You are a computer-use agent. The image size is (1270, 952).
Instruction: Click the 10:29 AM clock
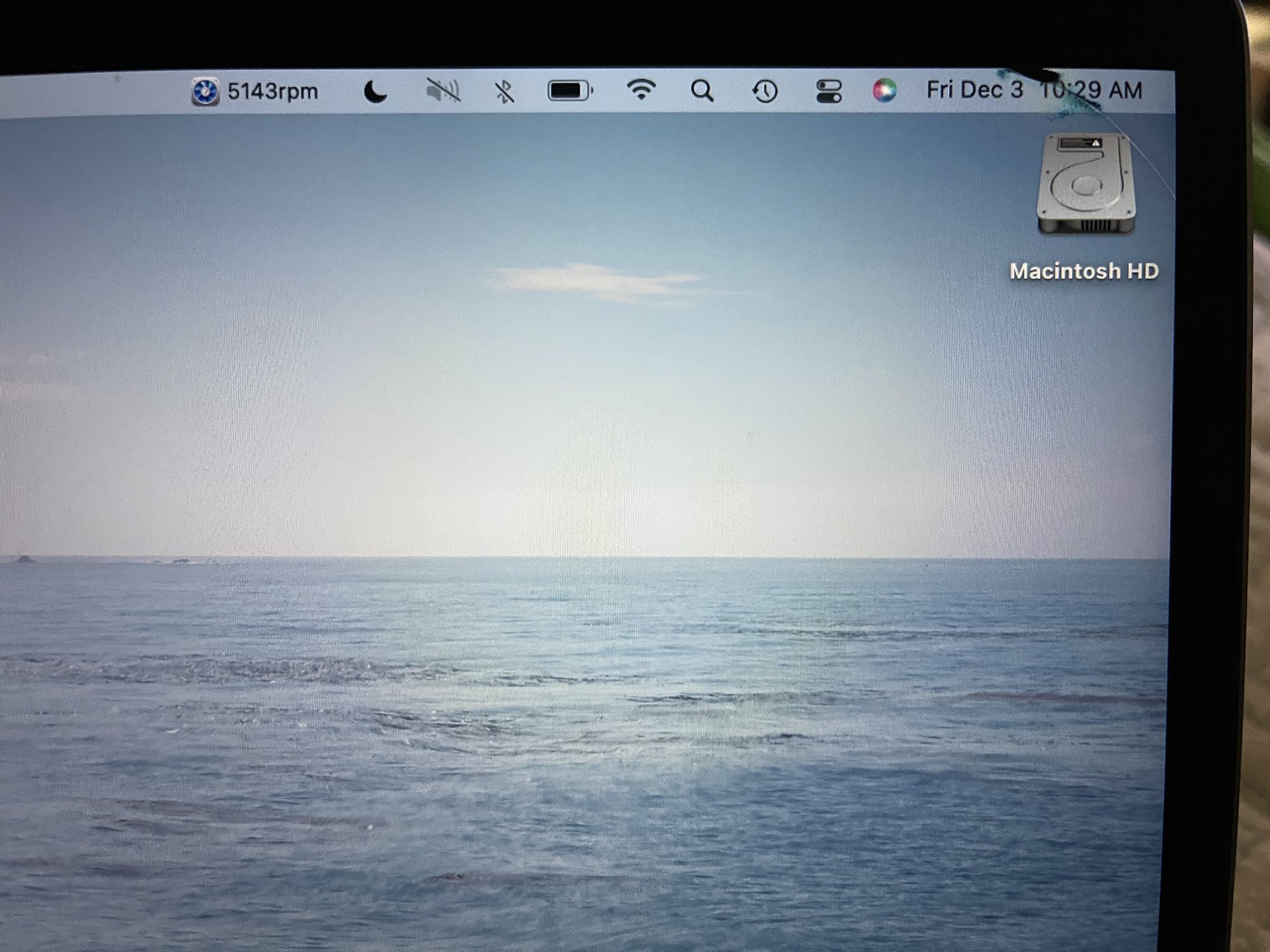tap(1091, 90)
